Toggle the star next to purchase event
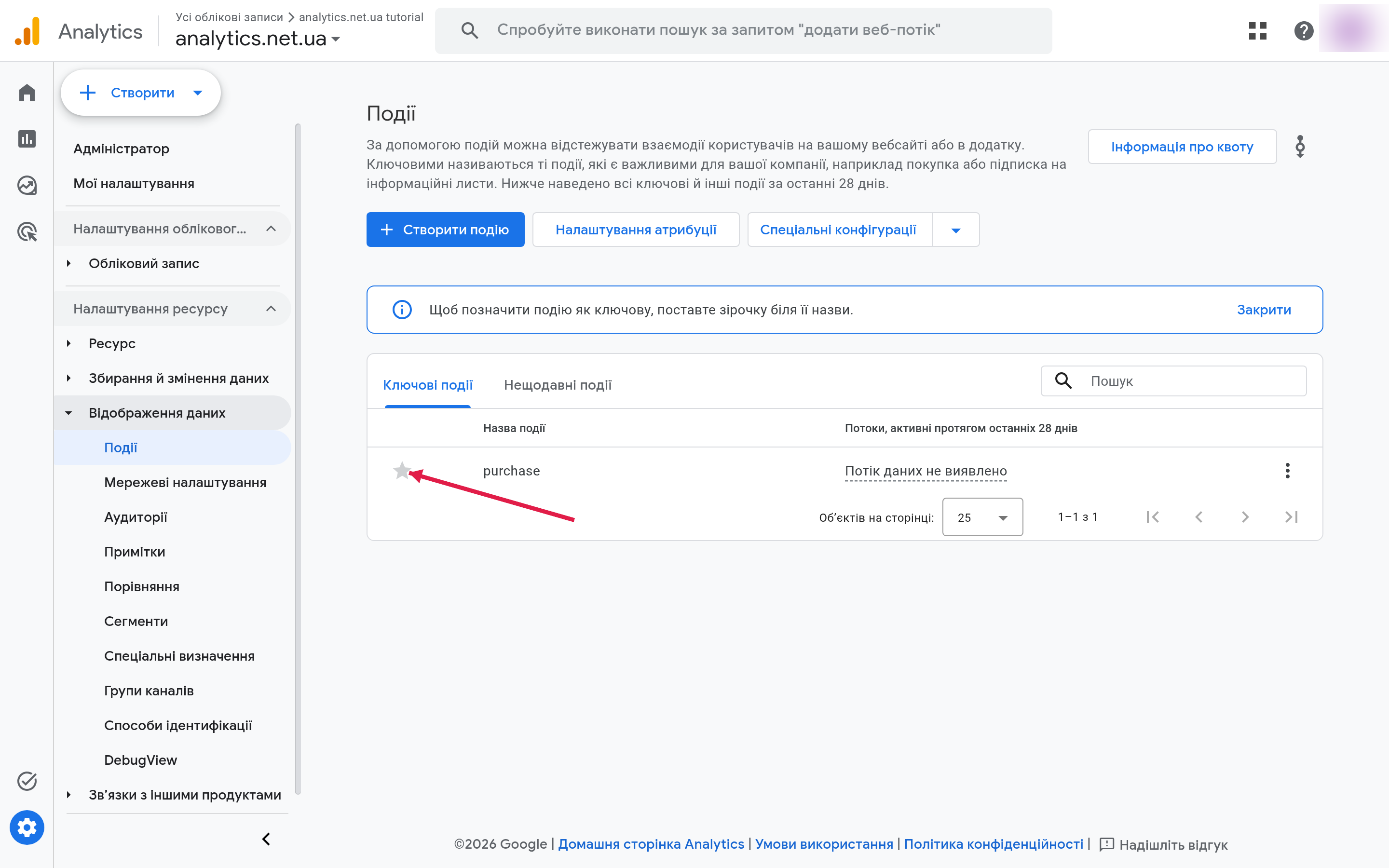 (x=402, y=471)
